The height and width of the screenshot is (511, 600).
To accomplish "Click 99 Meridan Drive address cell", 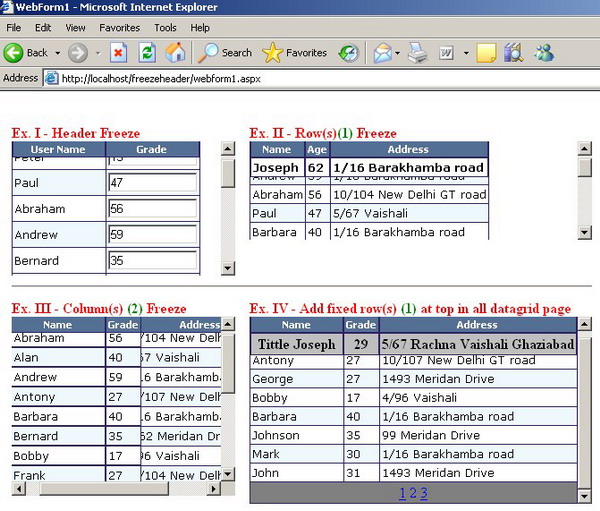I will click(478, 435).
